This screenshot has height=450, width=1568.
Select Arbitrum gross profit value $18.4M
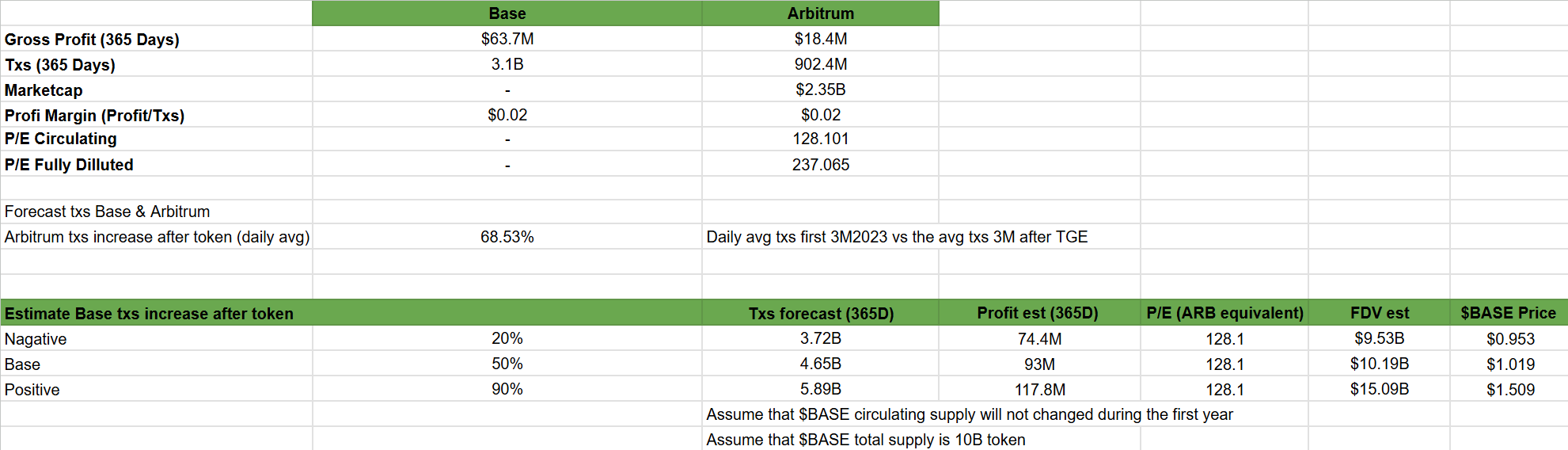click(x=820, y=39)
